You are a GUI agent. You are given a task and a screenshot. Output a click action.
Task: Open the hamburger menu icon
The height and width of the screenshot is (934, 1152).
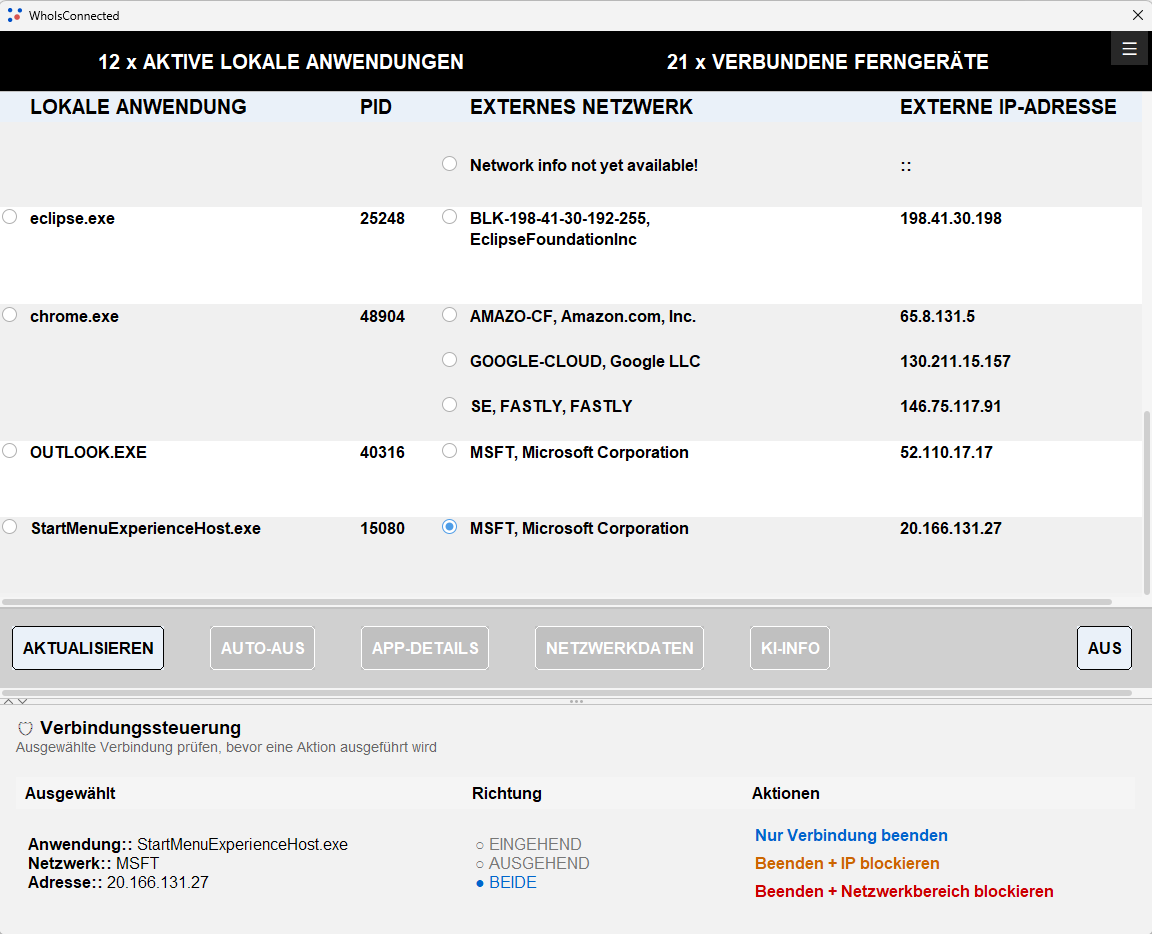pos(1129,49)
